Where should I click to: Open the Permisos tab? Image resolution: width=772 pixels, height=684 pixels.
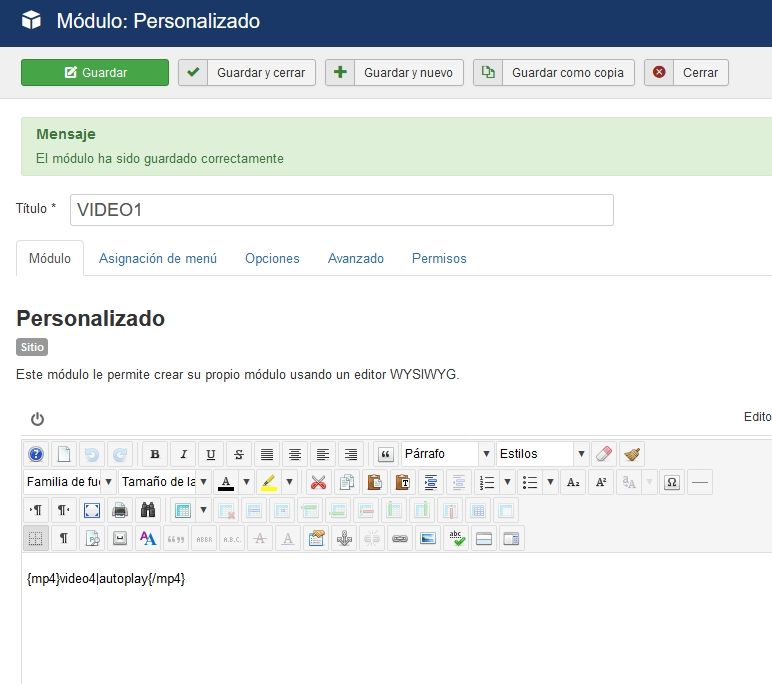(439, 259)
